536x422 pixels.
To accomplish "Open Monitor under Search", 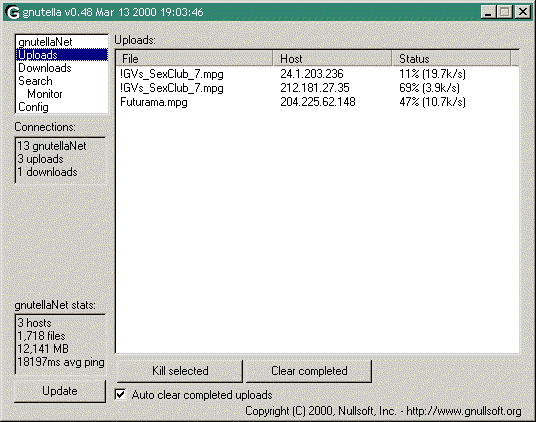I will (62, 94).
